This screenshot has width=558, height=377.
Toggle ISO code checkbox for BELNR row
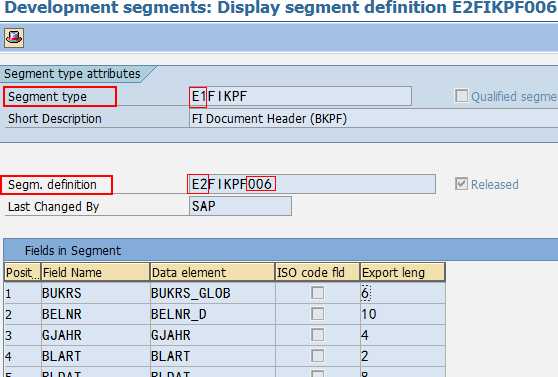point(317,314)
